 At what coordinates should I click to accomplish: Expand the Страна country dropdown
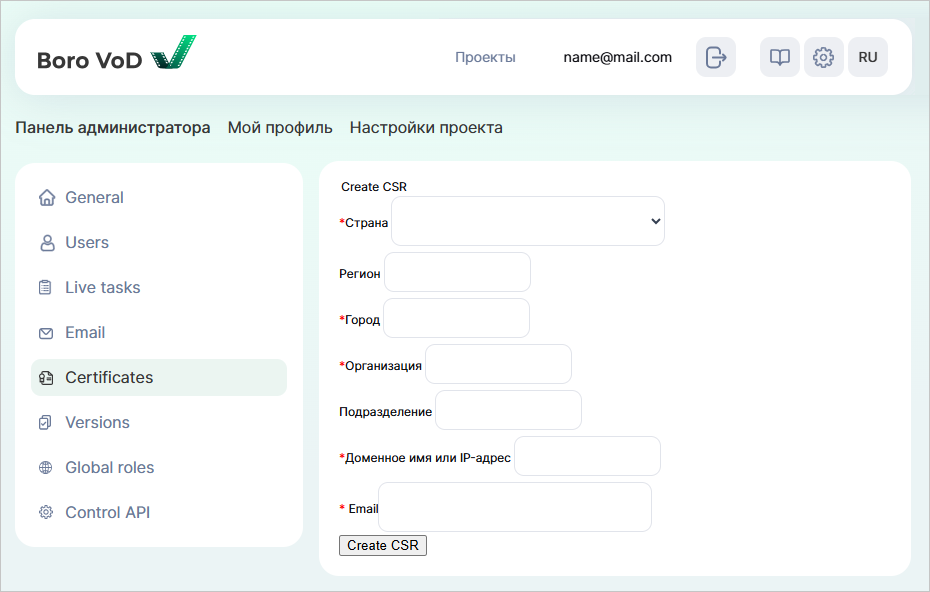(x=528, y=221)
